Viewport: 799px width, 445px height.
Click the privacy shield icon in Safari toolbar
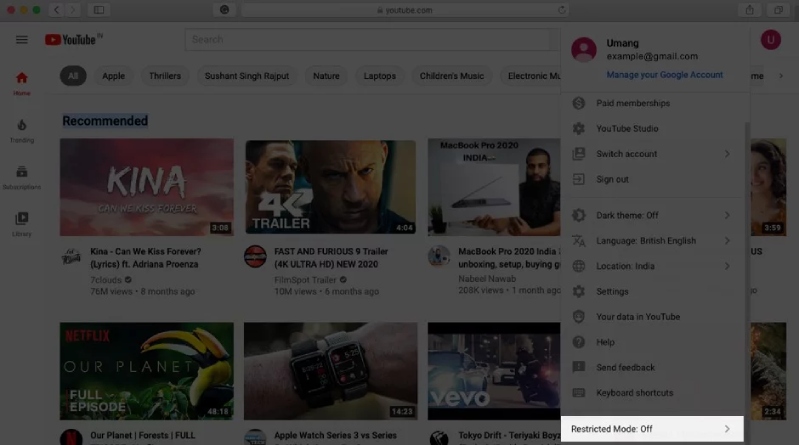(224, 10)
